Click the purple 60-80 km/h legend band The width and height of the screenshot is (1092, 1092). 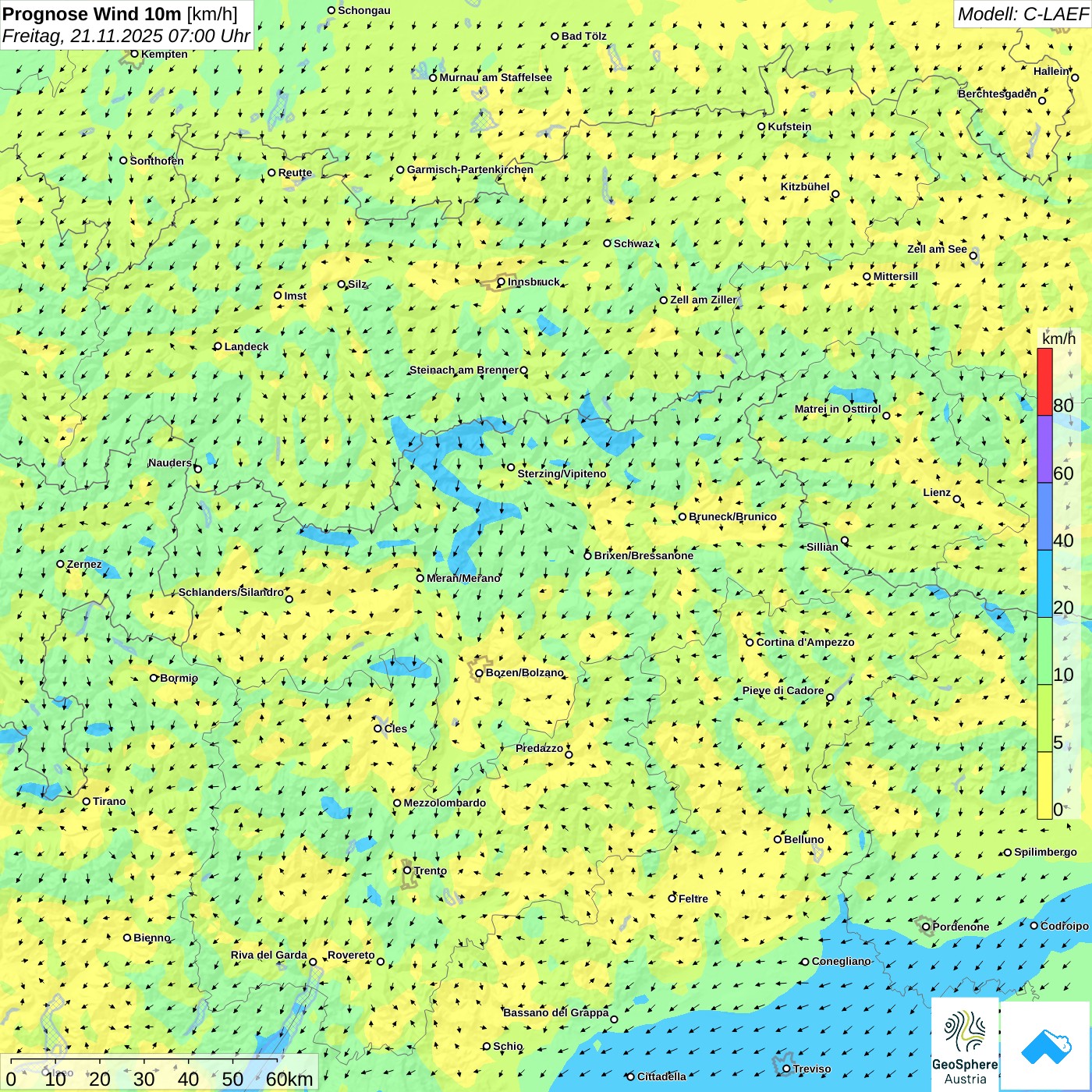(1044, 449)
